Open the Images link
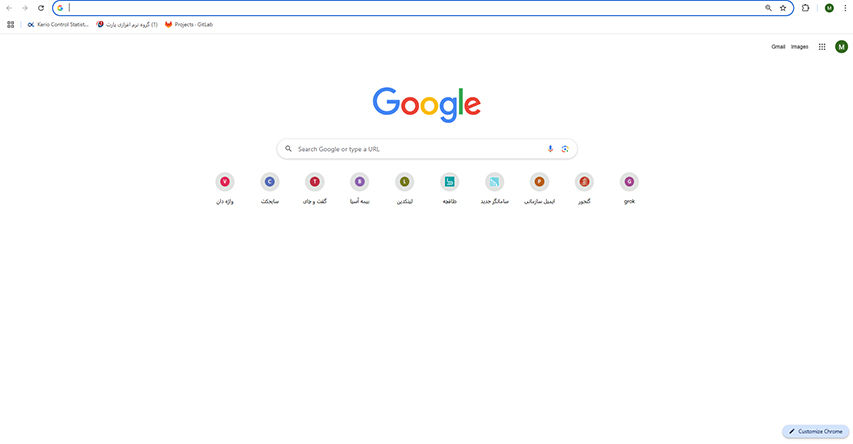 pyautogui.click(x=799, y=47)
